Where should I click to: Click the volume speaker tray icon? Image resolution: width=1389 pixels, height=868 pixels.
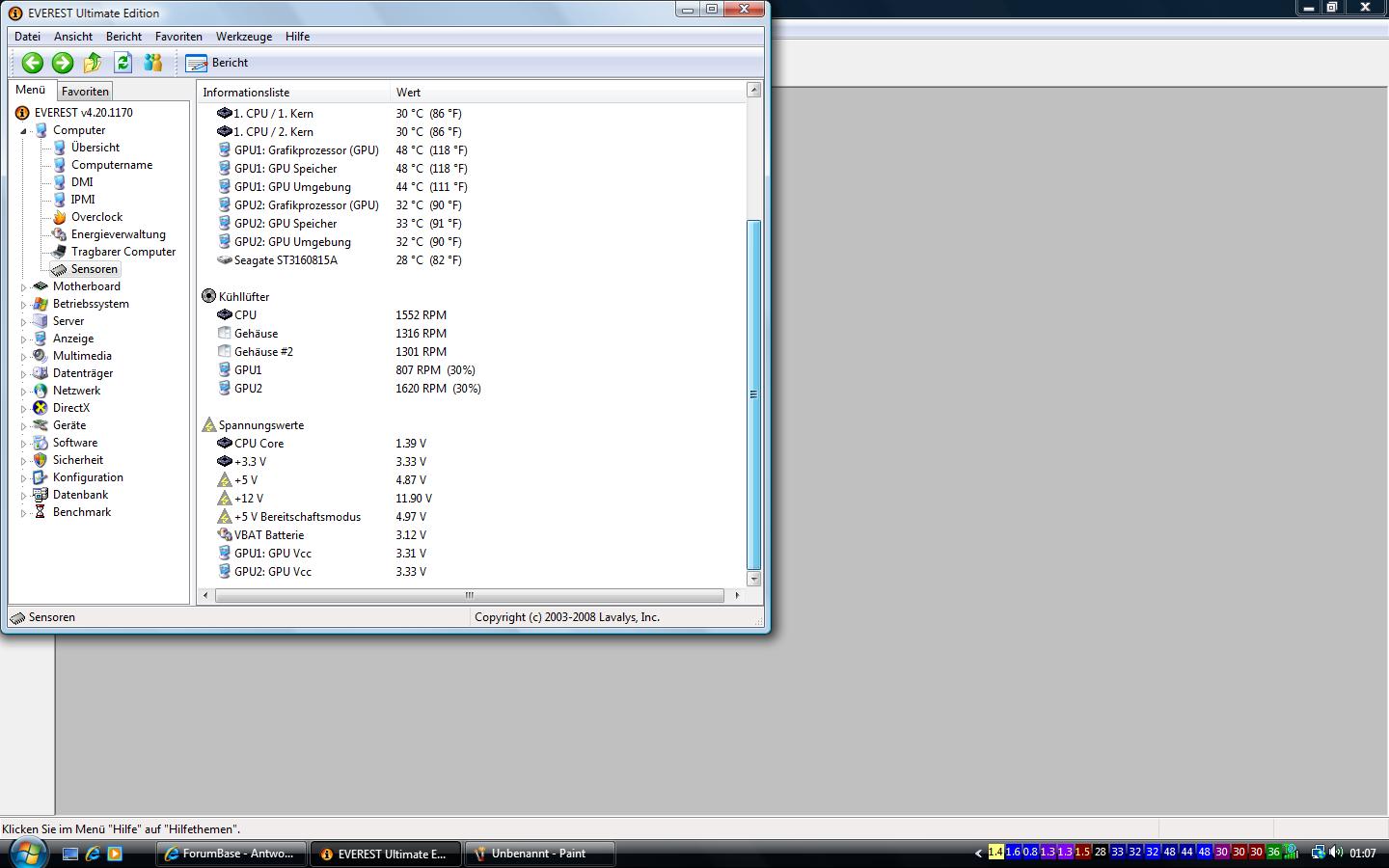pos(1336,853)
